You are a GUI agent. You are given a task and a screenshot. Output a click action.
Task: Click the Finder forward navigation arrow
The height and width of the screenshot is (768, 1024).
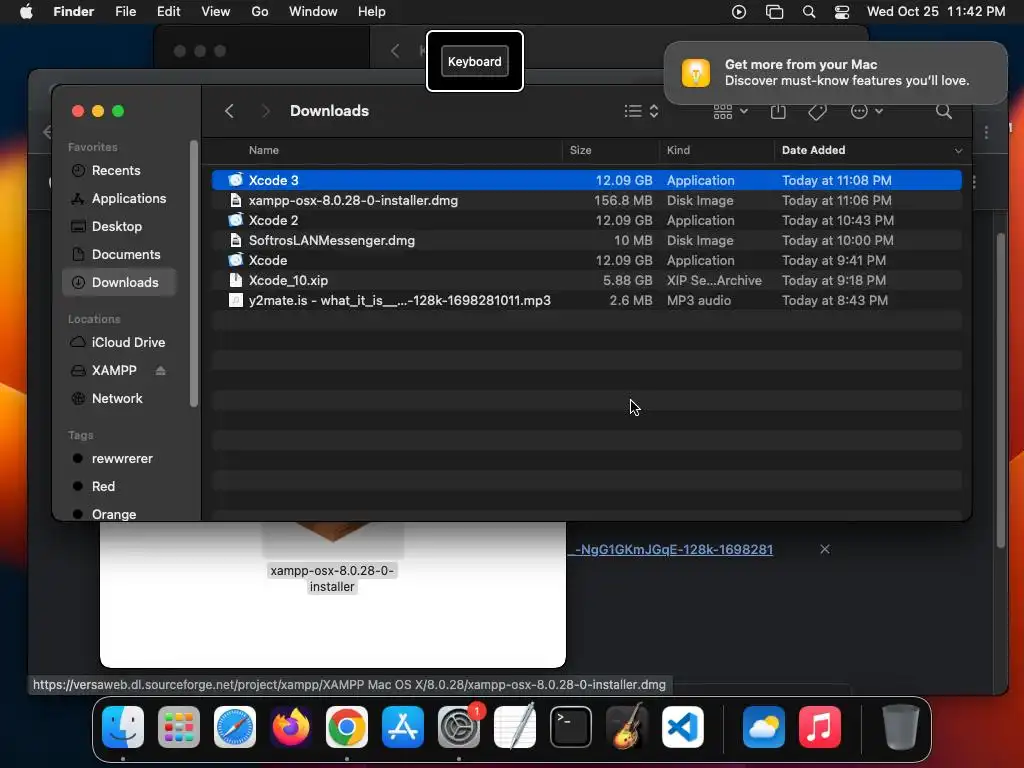pyautogui.click(x=265, y=111)
